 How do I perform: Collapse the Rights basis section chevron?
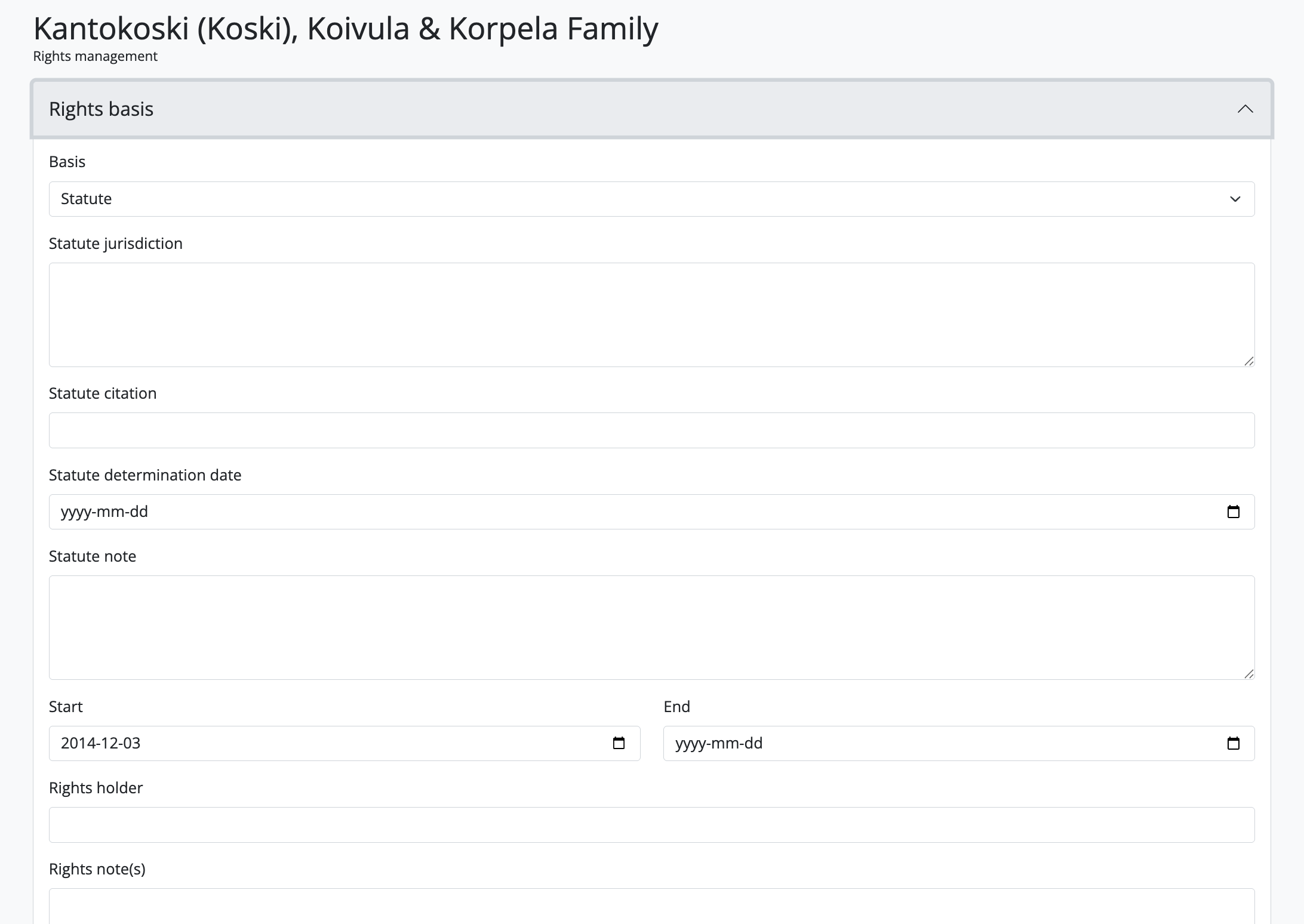coord(1245,109)
